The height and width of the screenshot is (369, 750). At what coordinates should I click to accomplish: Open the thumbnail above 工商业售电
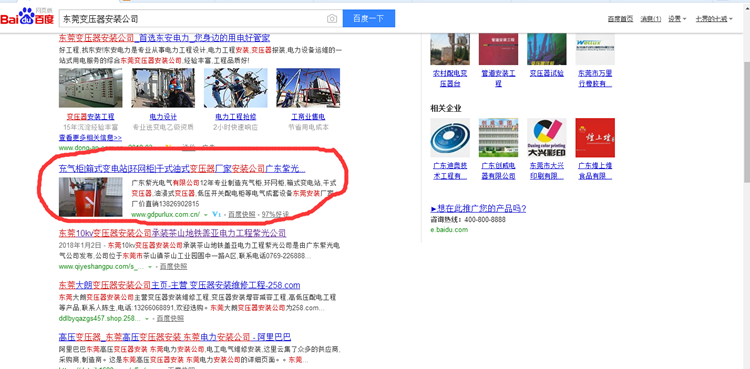[309, 88]
